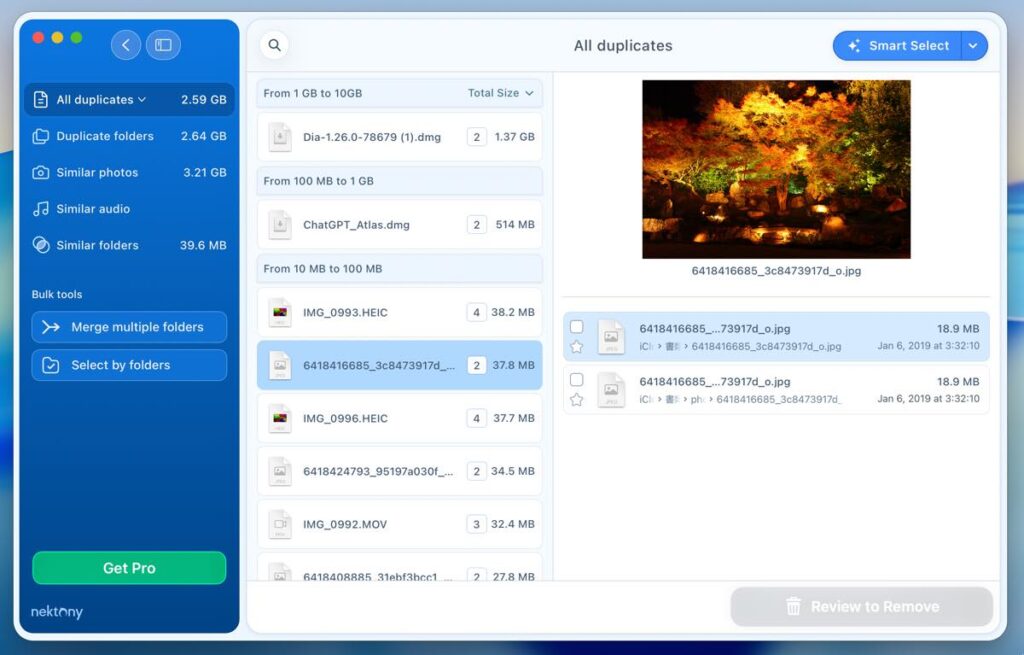Star the second 6418416685 duplicate file
The width and height of the screenshot is (1024, 655).
pos(577,400)
